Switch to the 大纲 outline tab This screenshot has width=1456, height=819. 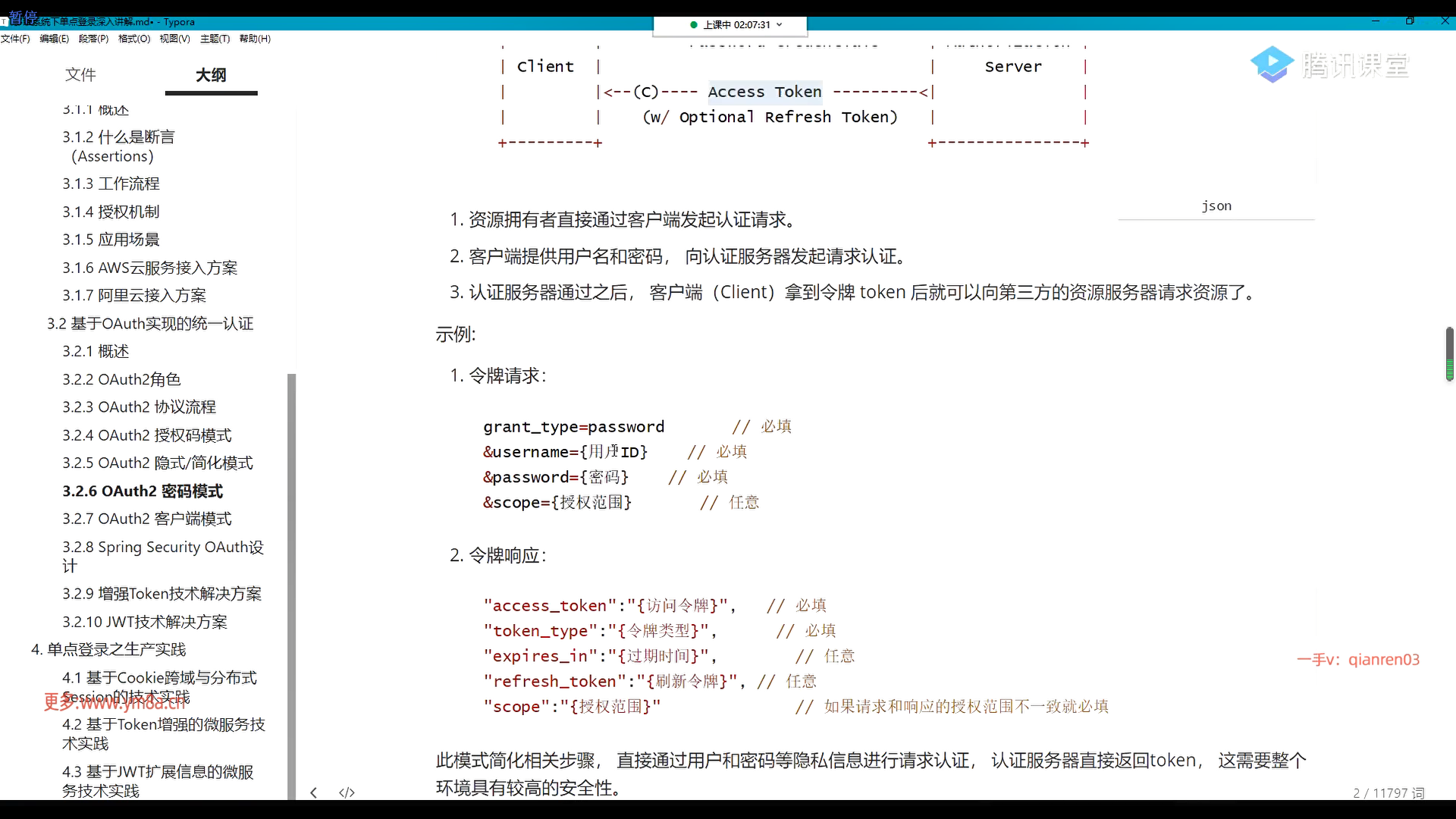[211, 74]
